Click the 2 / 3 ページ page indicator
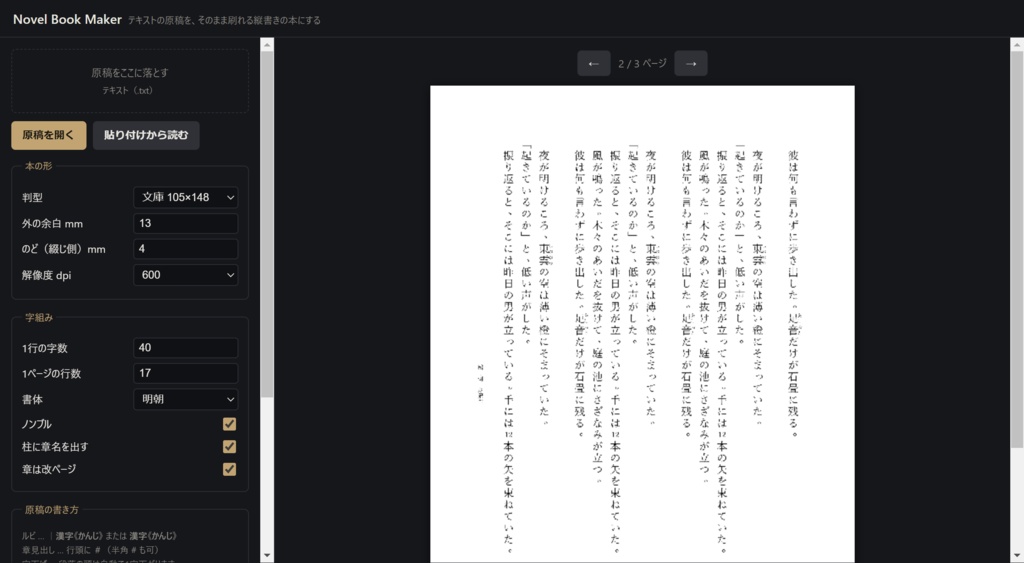 coord(643,63)
